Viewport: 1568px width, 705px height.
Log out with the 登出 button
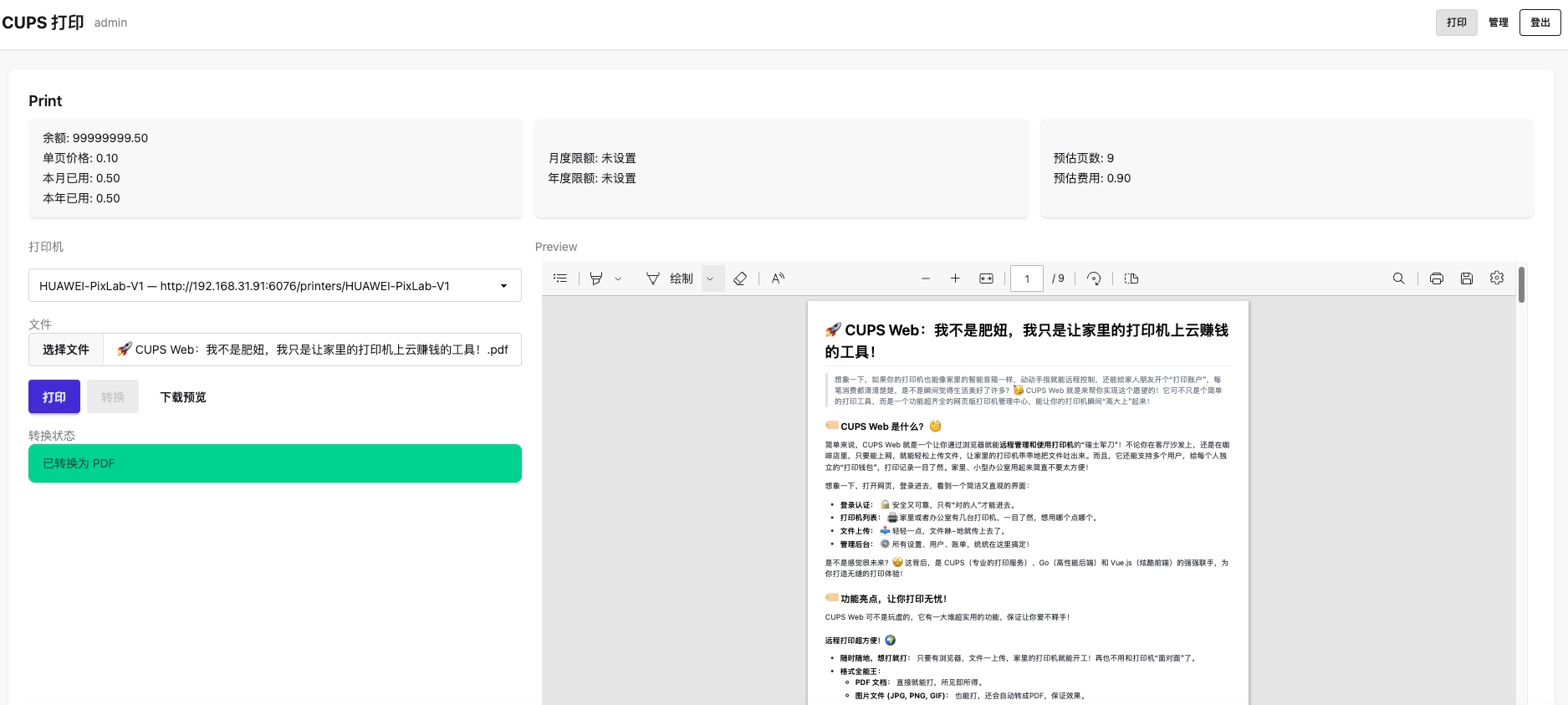(x=1540, y=23)
